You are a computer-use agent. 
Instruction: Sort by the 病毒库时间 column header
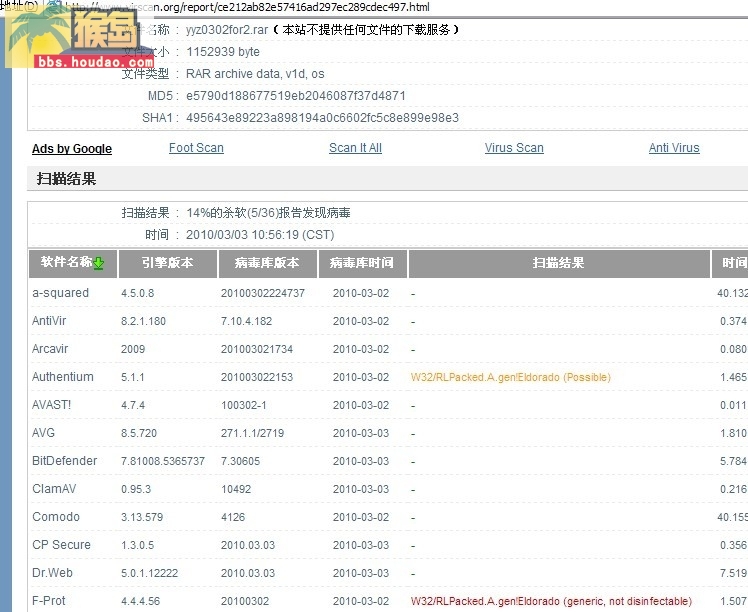point(363,263)
